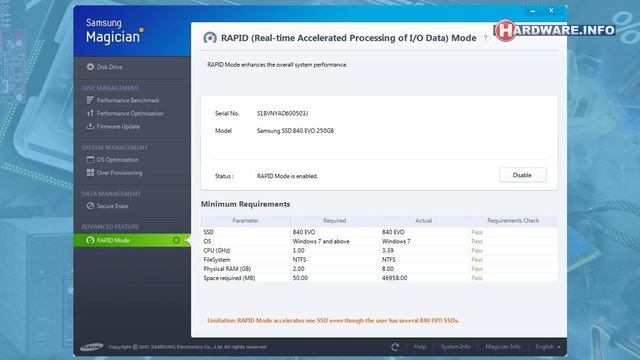Click the RAPID gauge icon in page header
The width and height of the screenshot is (640, 360).
[210, 38]
